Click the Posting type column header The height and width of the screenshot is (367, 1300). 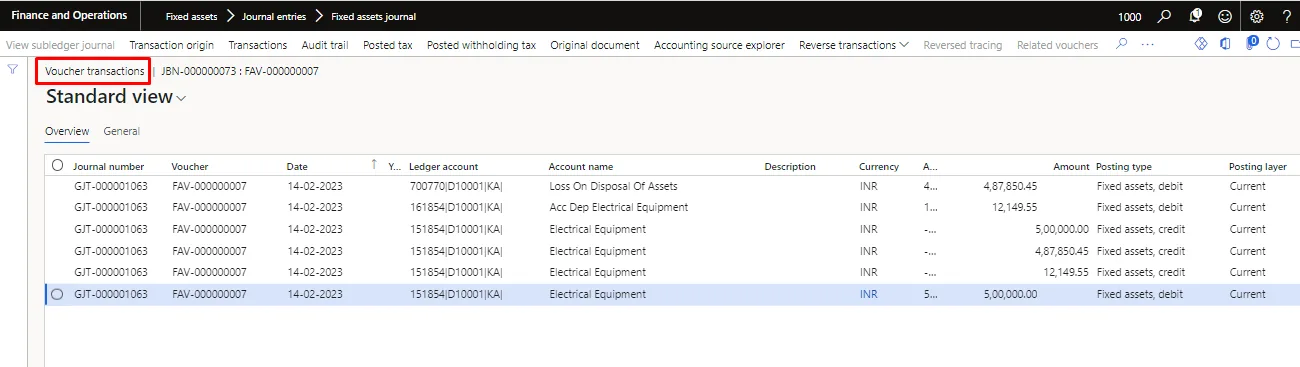point(1124,166)
